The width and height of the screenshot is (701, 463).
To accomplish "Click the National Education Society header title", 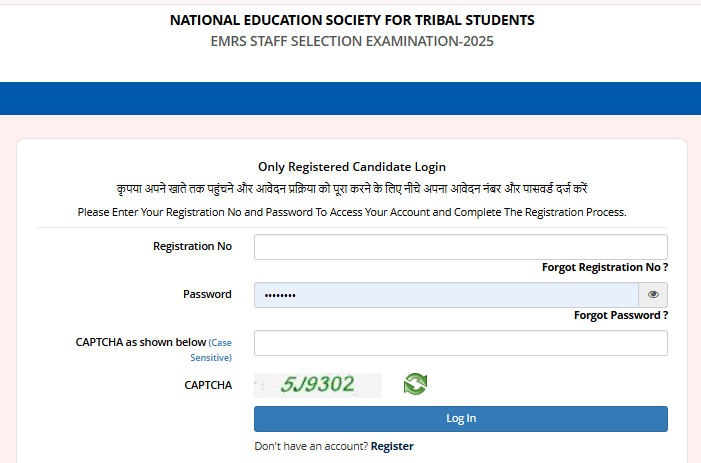I will tap(352, 20).
